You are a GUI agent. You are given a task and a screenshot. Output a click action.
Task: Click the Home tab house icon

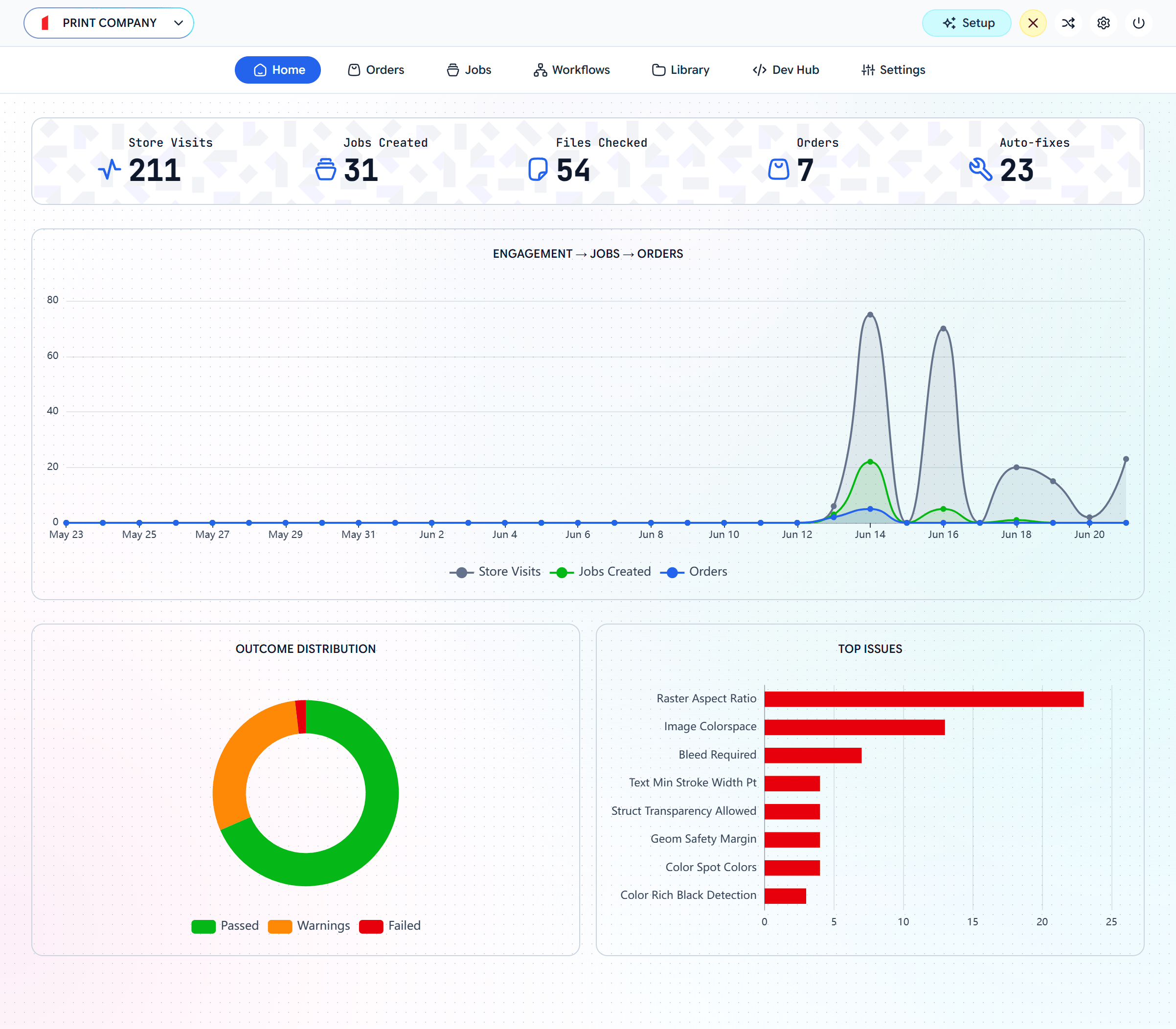260,70
